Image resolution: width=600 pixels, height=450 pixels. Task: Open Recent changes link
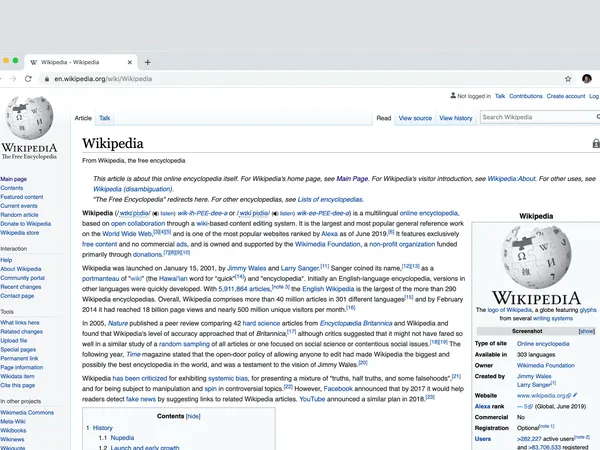[21, 287]
